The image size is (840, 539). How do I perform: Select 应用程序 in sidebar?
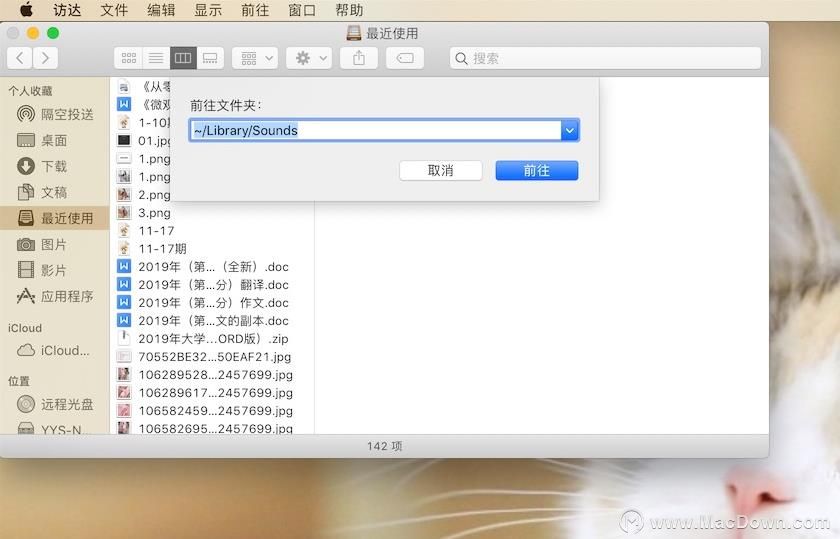(x=55, y=296)
